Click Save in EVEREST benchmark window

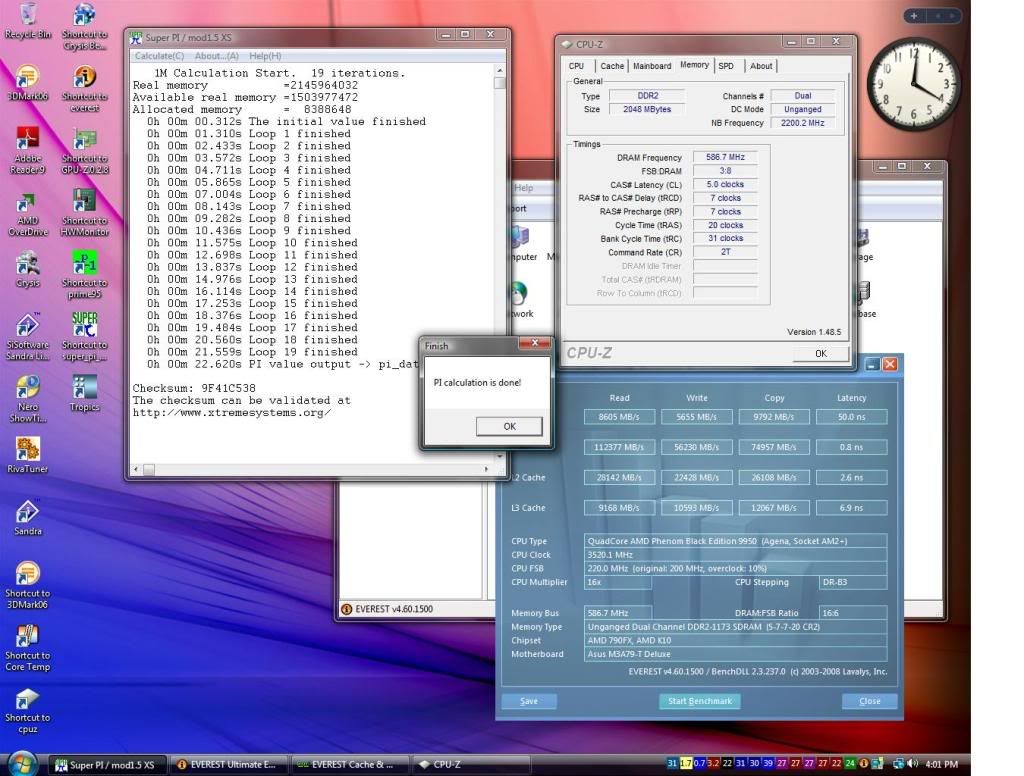coord(529,701)
